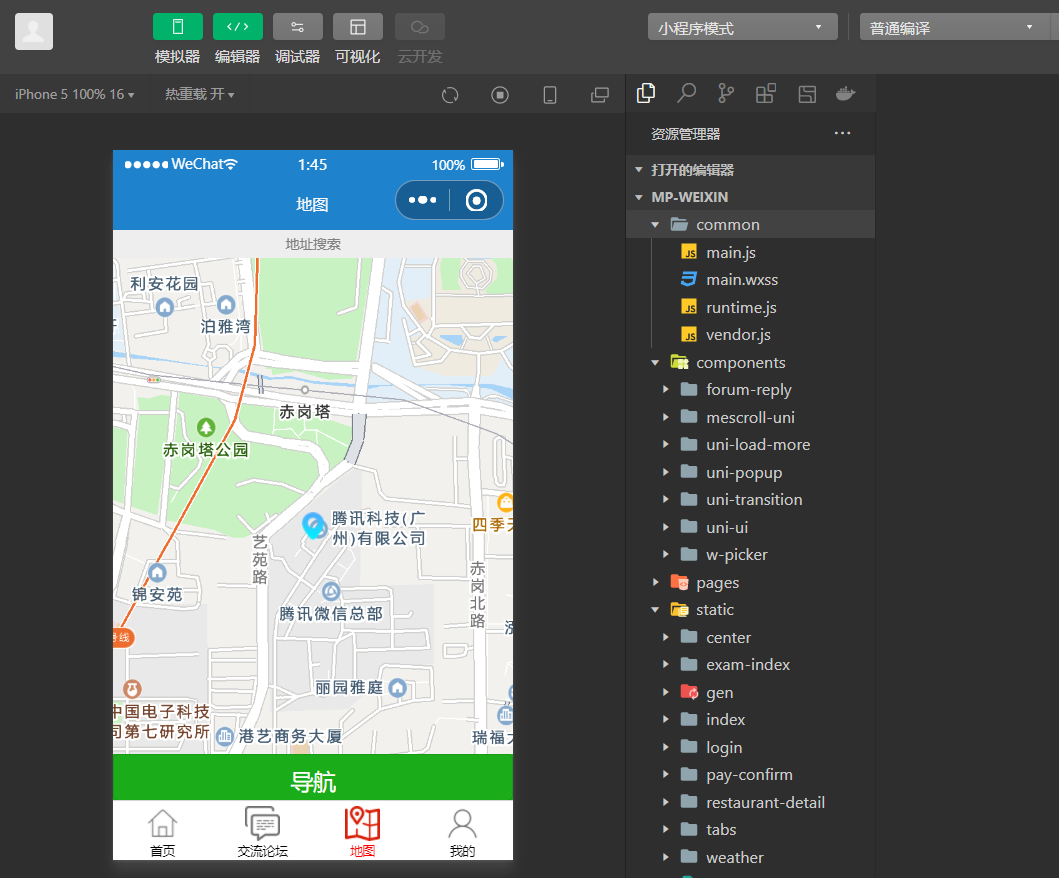1059x878 pixels.
Task: Switch to the 地图 map tab
Action: tap(363, 832)
